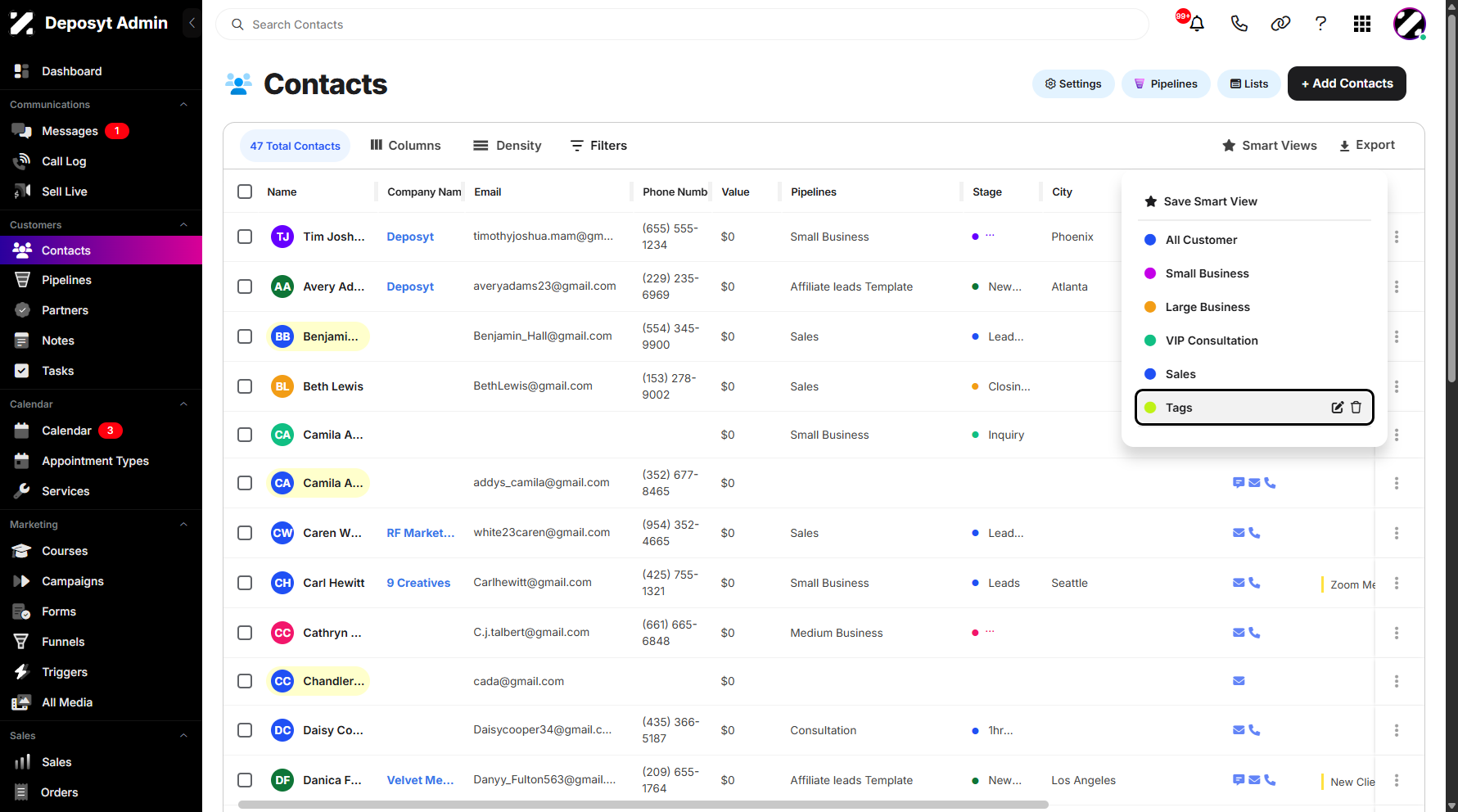The image size is (1458, 812).
Task: Click phone icon in Caren W... row
Action: (1254, 533)
